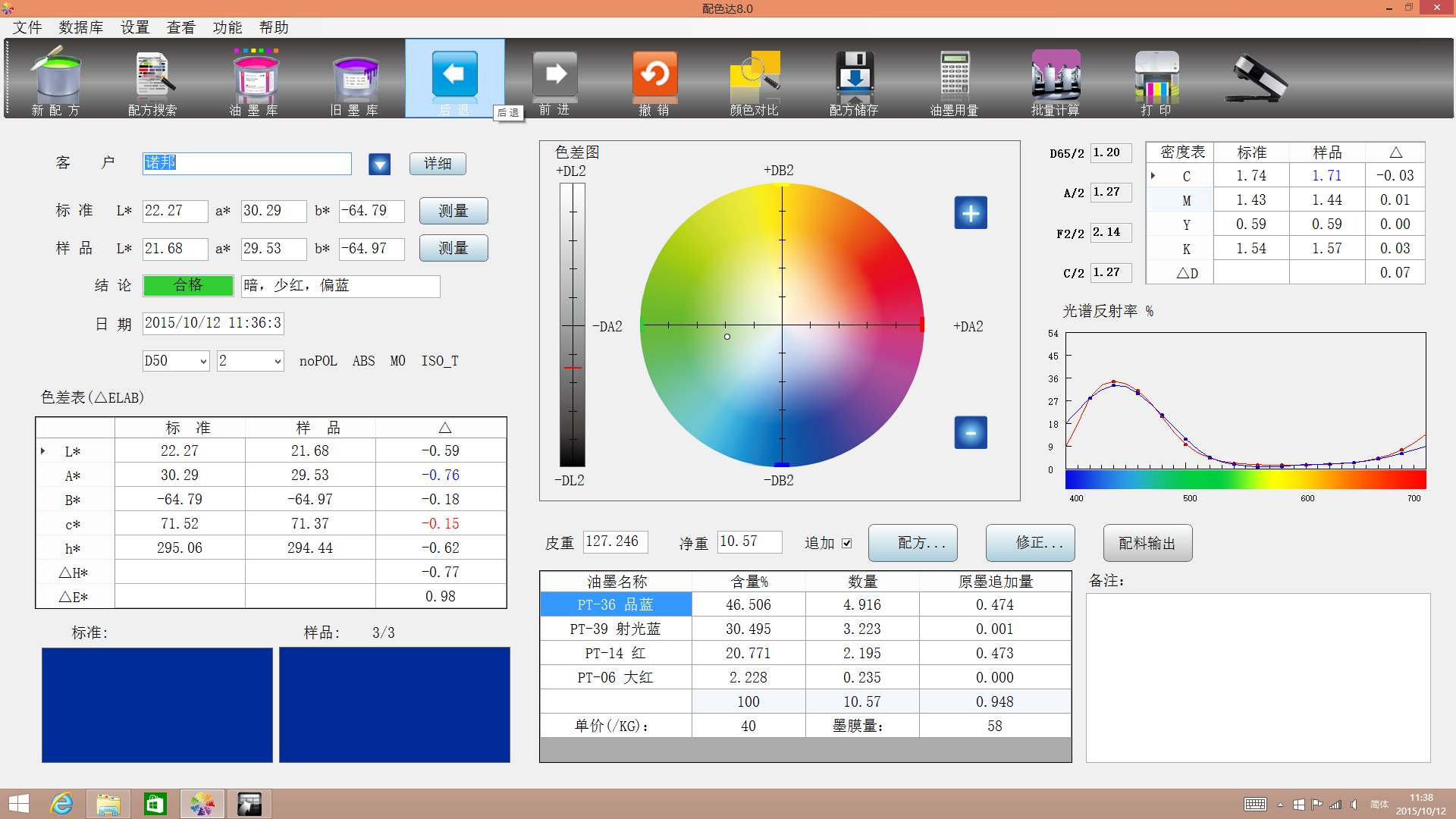This screenshot has height=819, width=1456.
Task: Click the spectrophotometer device icon
Action: tap(1256, 78)
